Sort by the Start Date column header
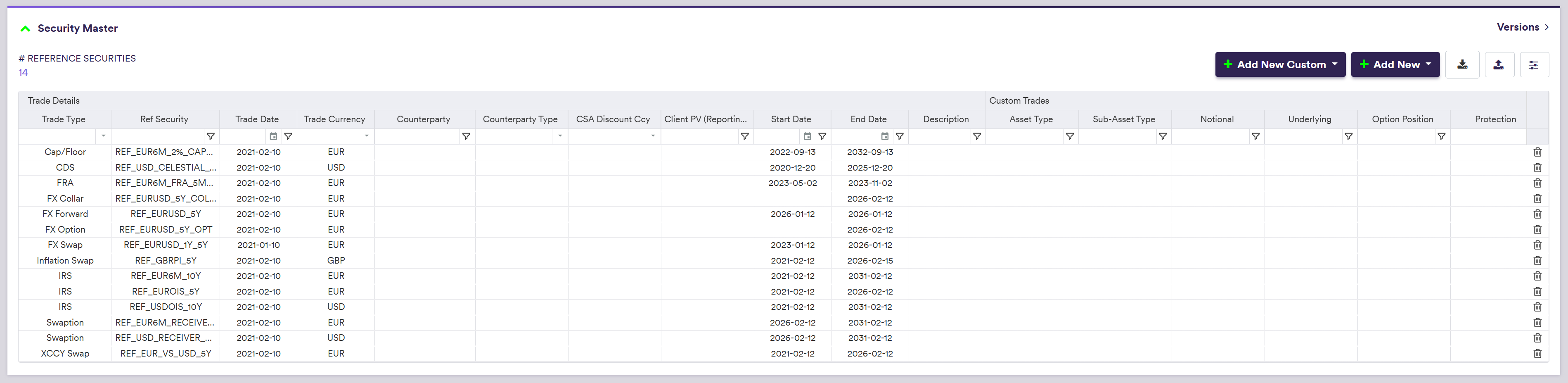 pos(791,119)
